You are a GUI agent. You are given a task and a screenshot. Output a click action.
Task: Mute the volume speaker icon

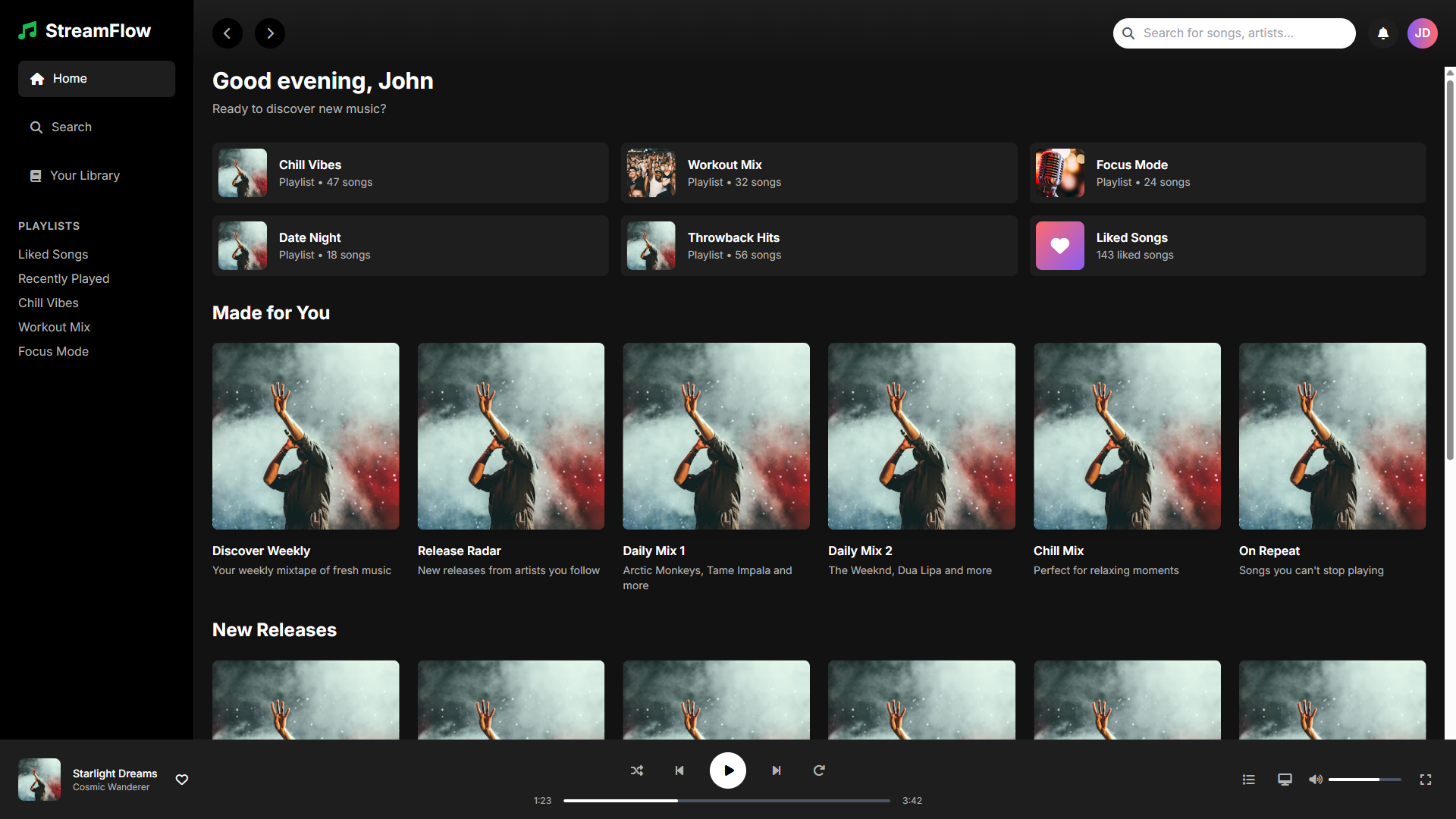[1316, 779]
